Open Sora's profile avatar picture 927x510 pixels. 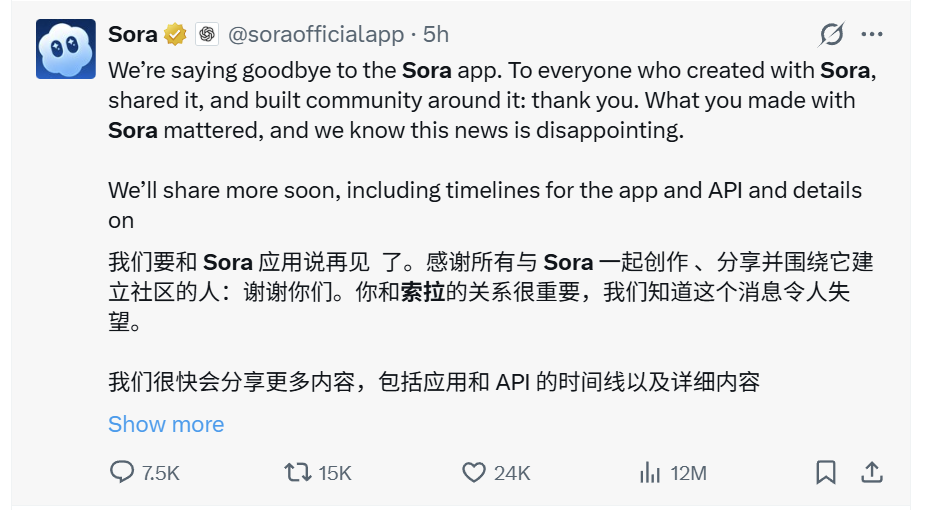(x=66, y=49)
